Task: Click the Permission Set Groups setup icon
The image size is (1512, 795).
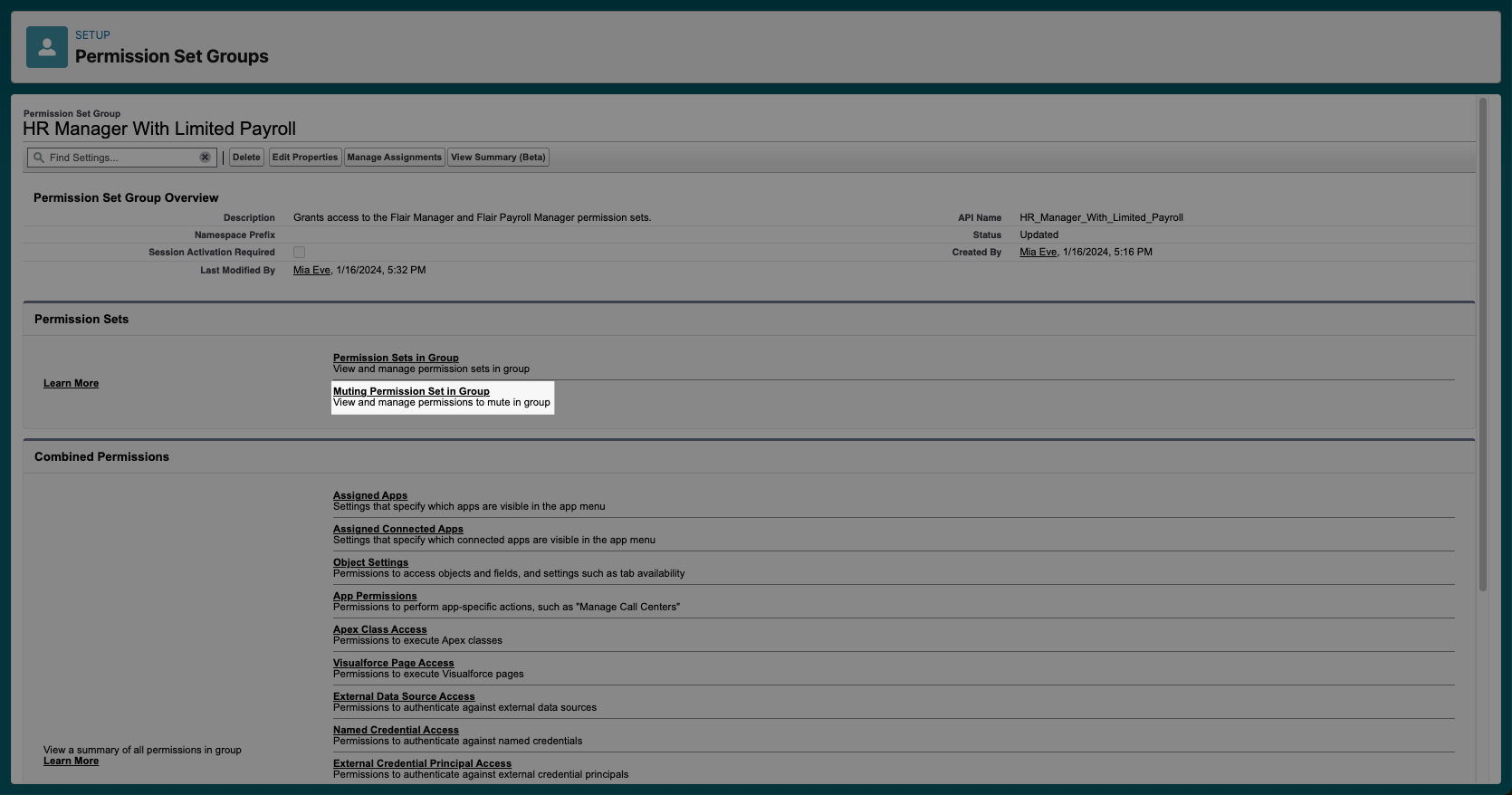Action: tap(46, 47)
